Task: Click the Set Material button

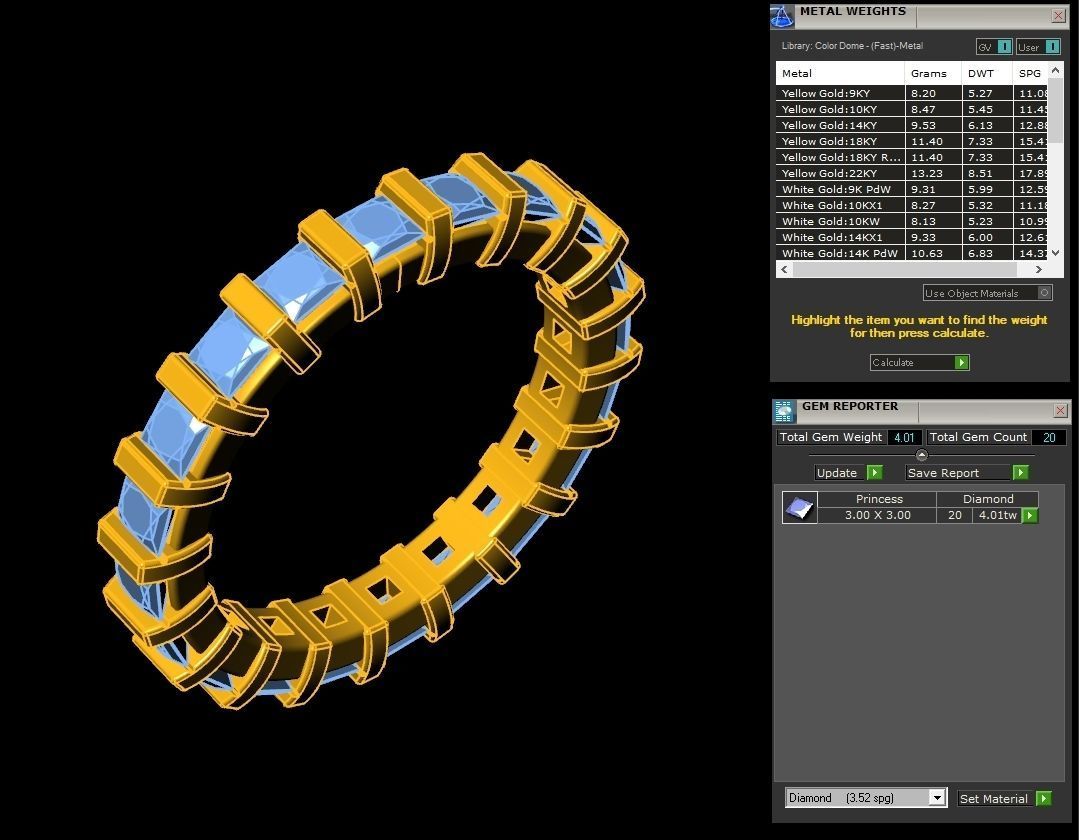Action: pos(1005,799)
